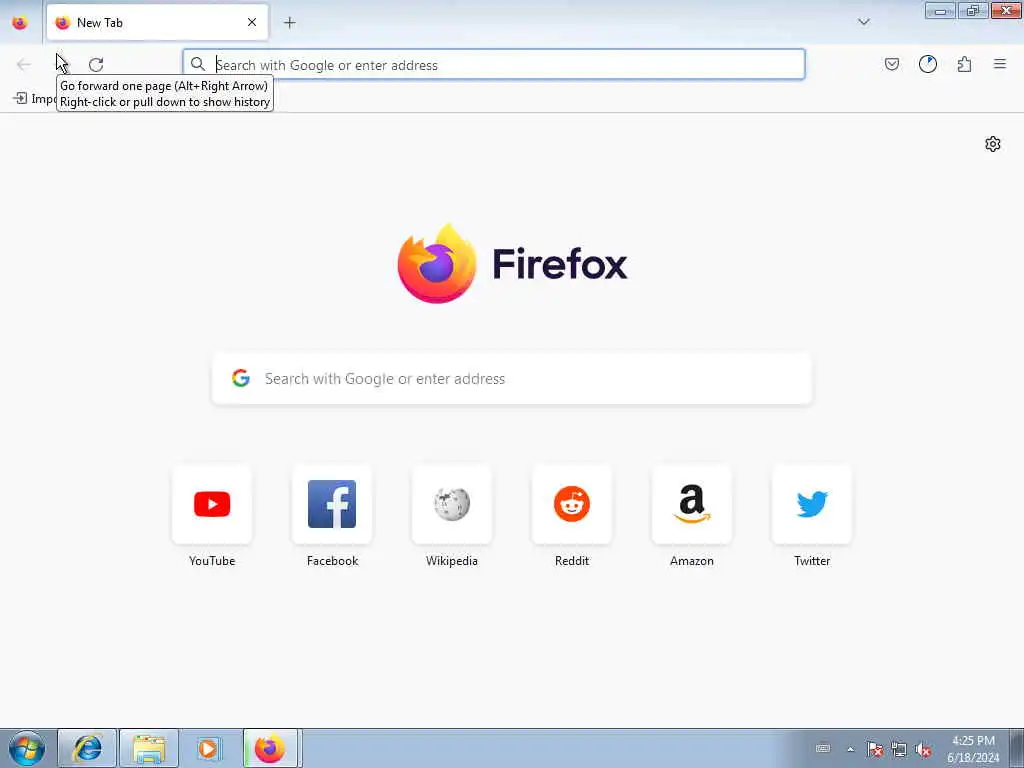Click the Wikipedia label text
Screen dimensions: 1024x768
[x=452, y=561]
